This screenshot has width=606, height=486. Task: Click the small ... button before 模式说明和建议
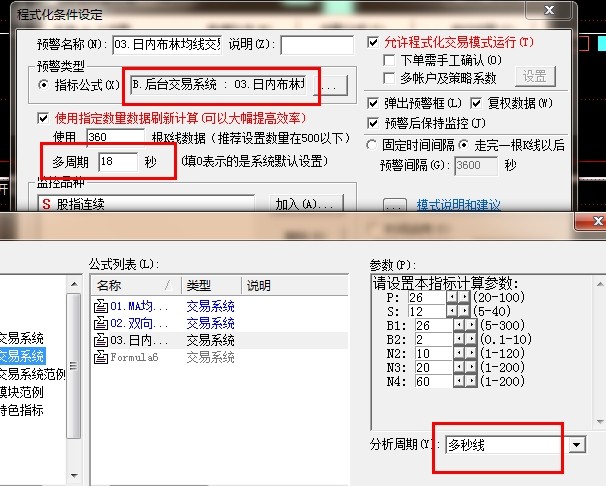(x=395, y=206)
